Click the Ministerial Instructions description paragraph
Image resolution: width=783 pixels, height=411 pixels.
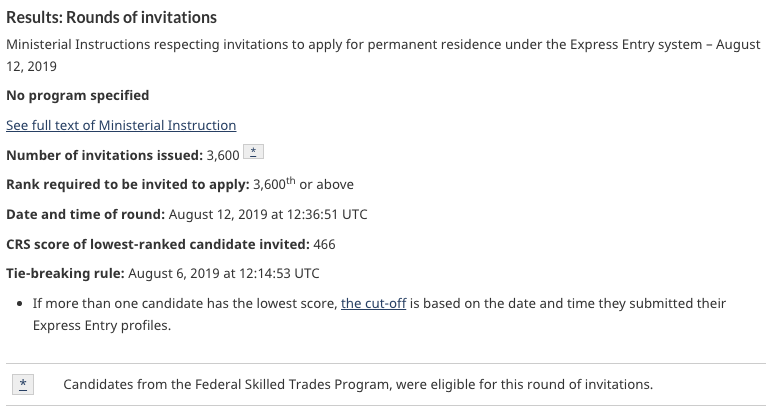pos(380,46)
